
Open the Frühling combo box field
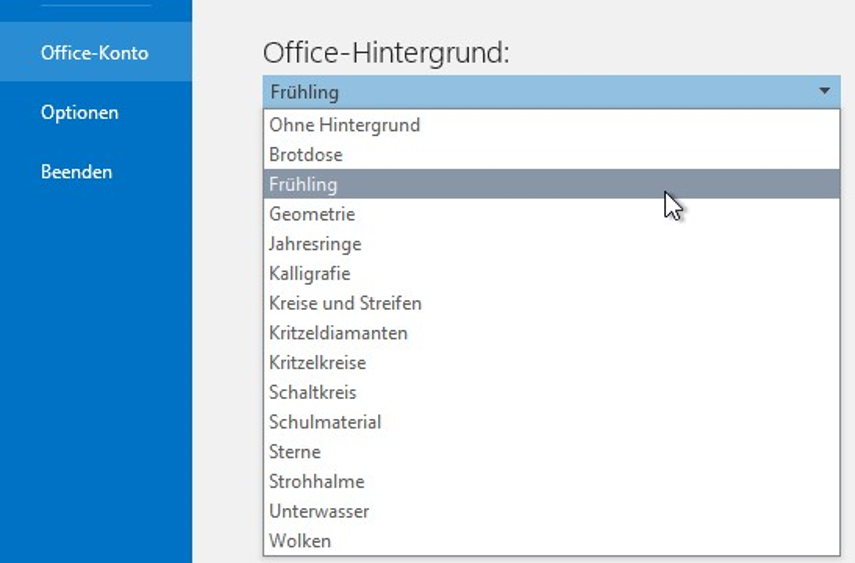click(x=551, y=92)
